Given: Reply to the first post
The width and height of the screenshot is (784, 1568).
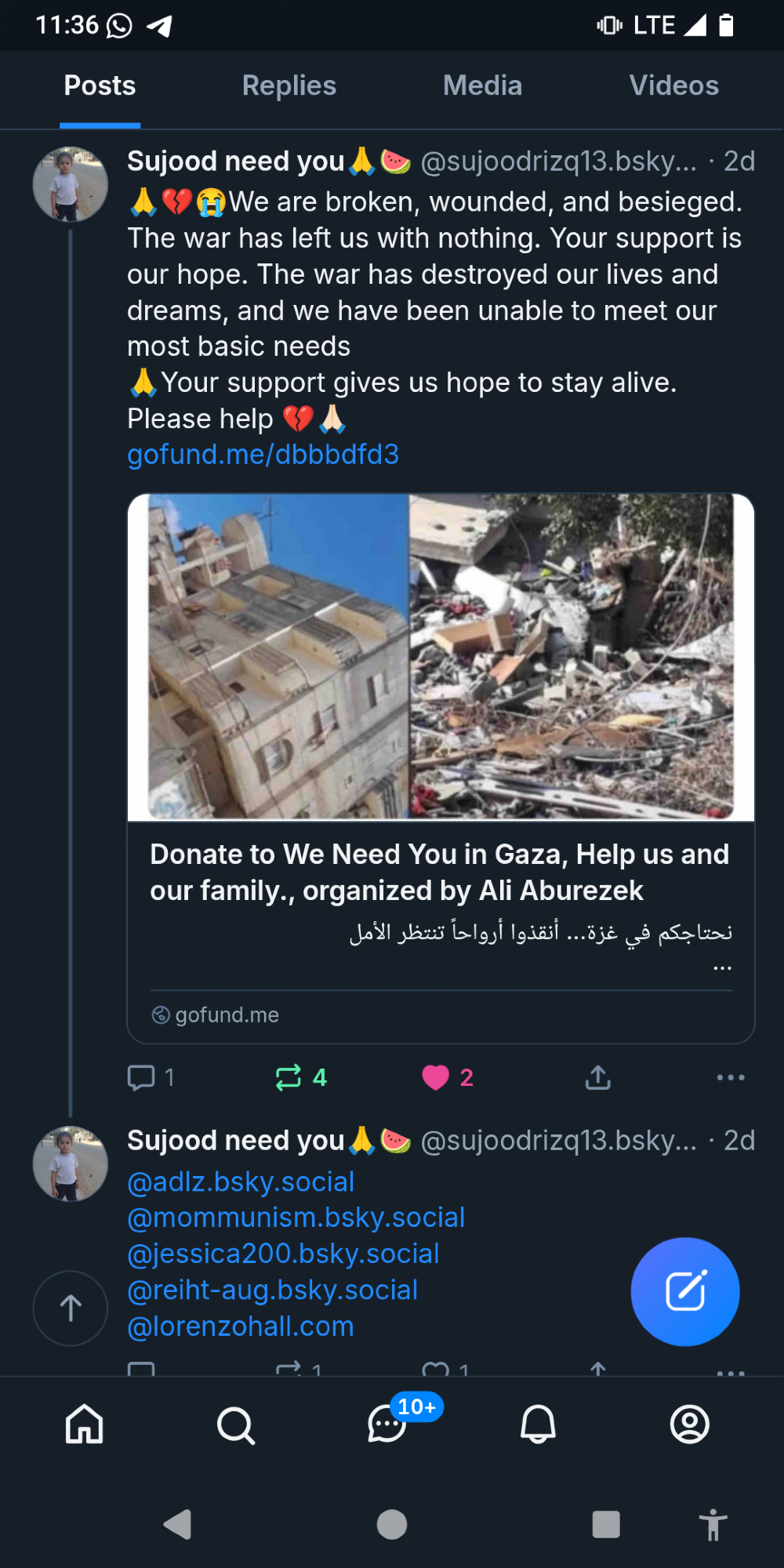Looking at the screenshot, I should click(x=142, y=1077).
